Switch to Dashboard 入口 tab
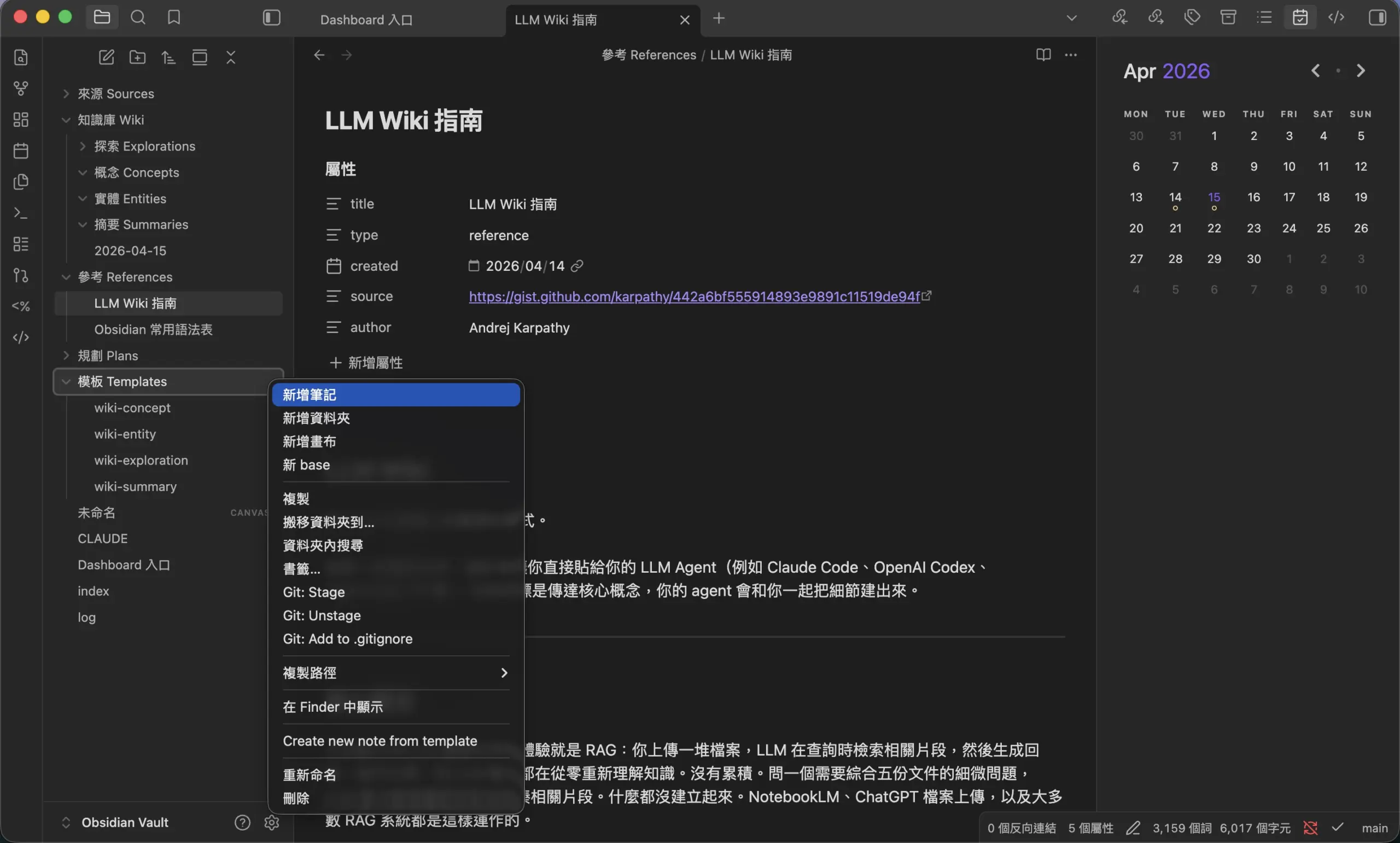 [366, 20]
